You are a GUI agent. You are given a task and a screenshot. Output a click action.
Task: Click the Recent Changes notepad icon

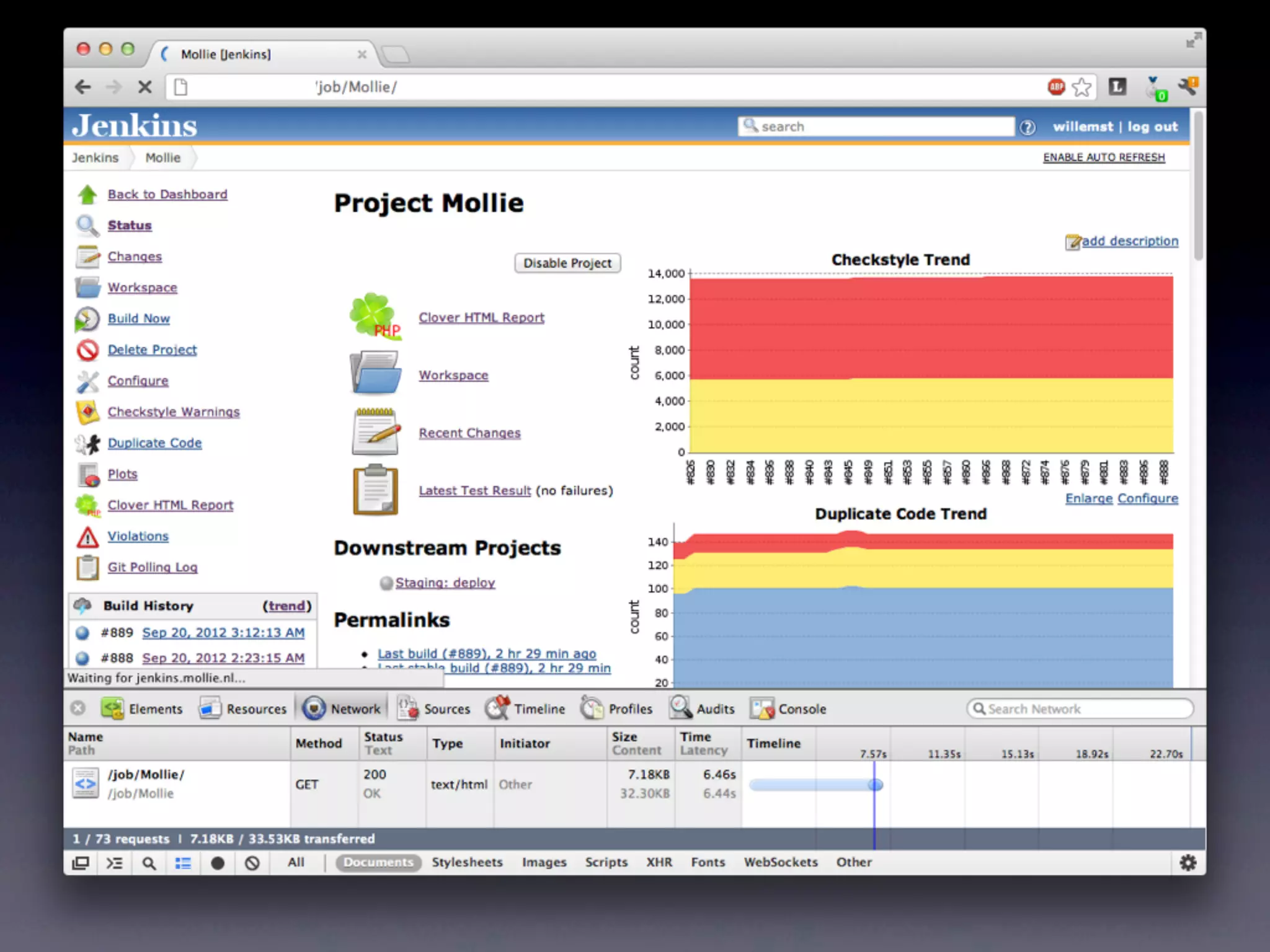[375, 433]
